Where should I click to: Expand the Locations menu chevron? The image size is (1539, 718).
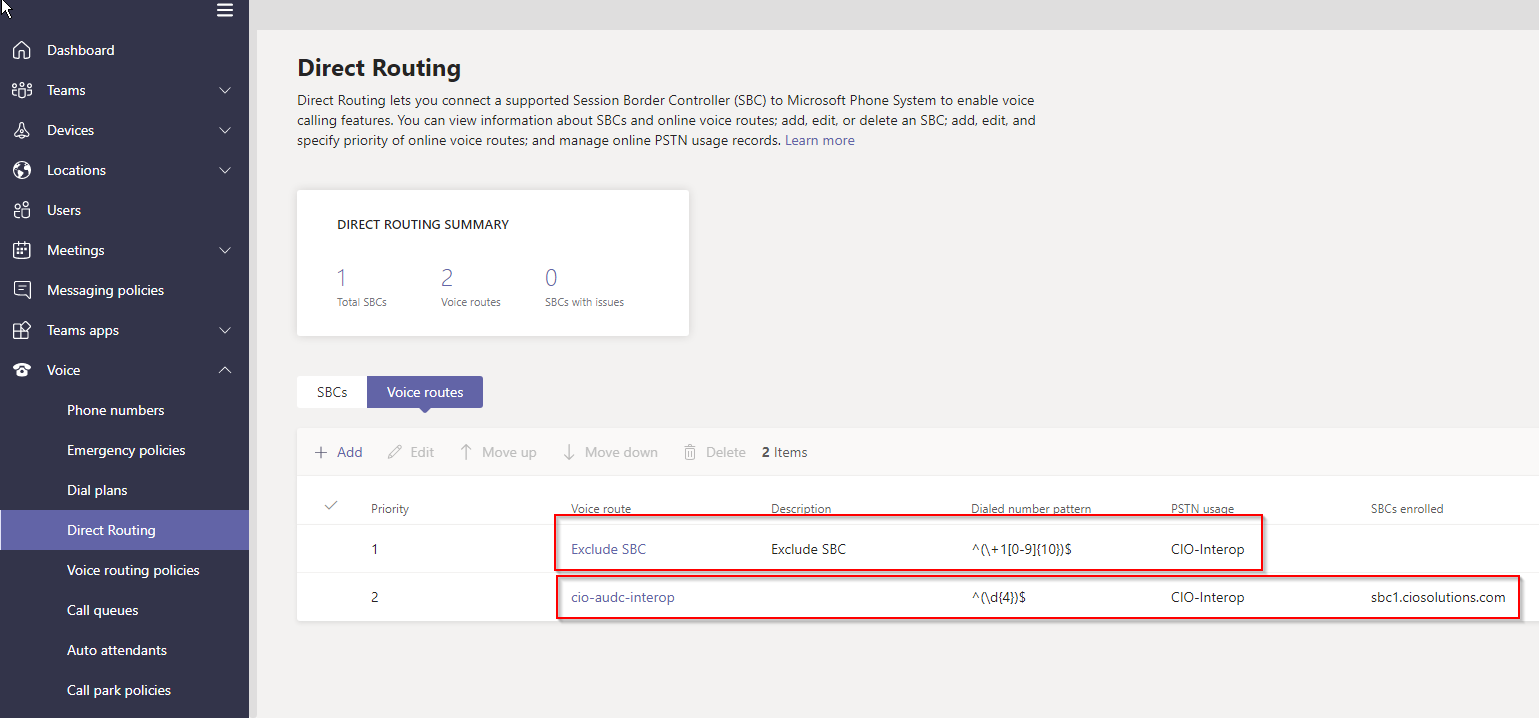[225, 170]
